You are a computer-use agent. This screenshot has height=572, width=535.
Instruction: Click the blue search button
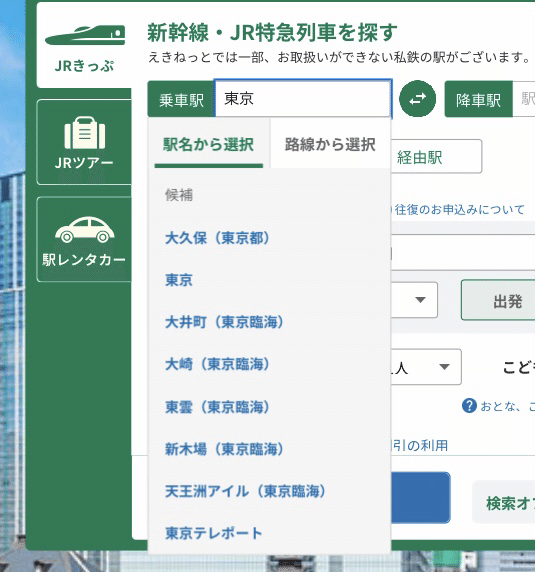[420, 498]
